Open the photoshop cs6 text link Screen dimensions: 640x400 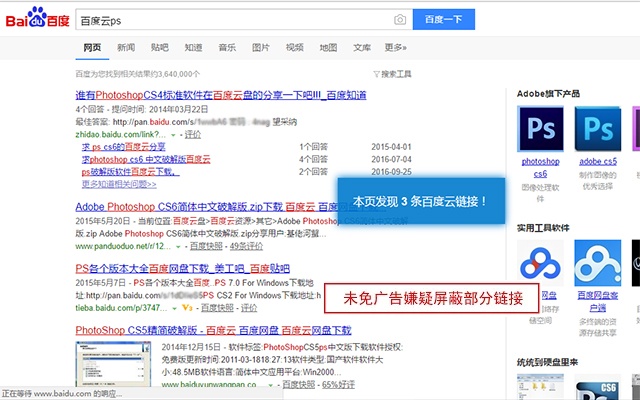click(540, 168)
